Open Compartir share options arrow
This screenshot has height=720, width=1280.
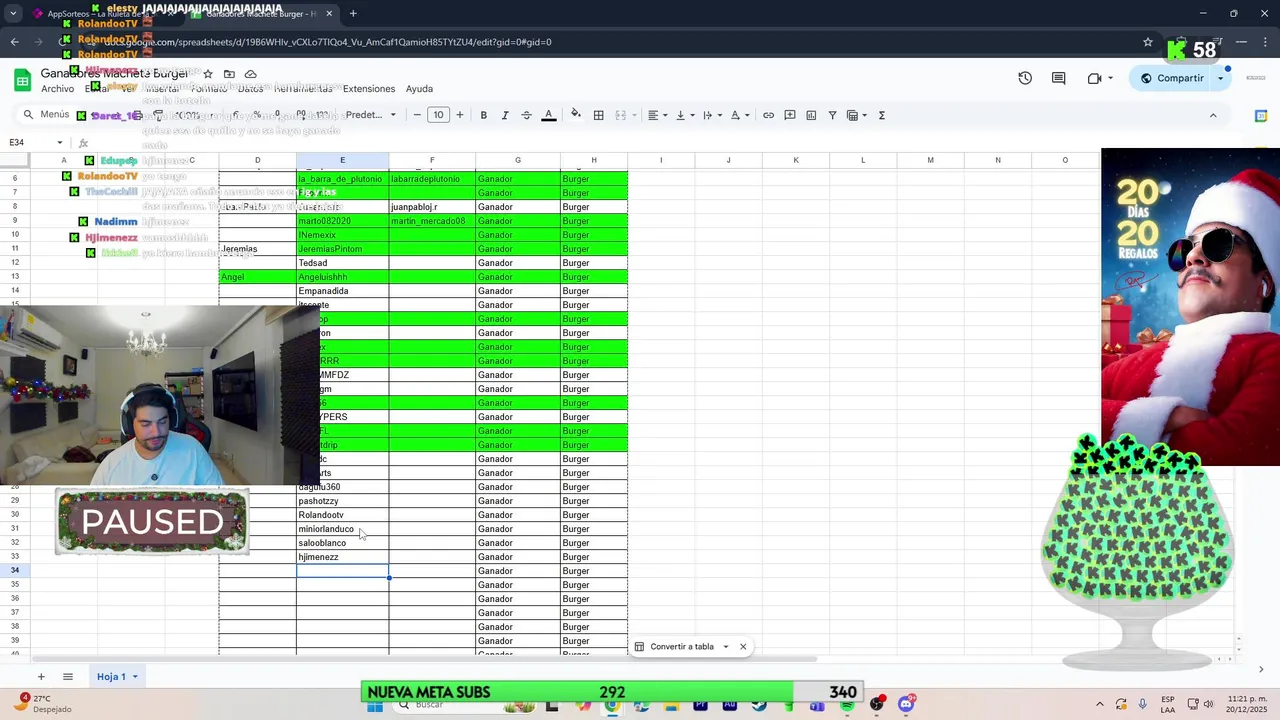coord(1221,78)
